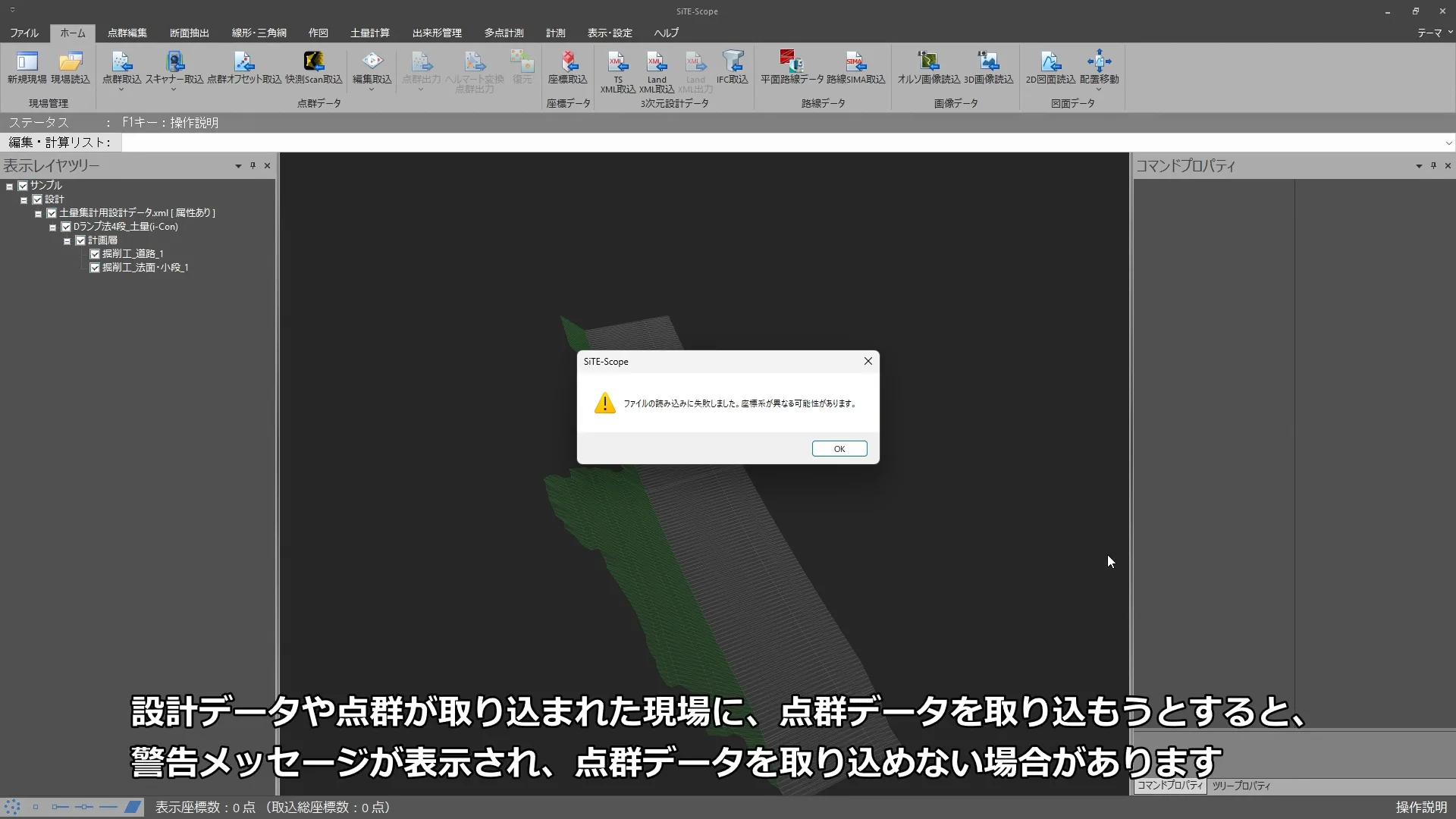Image resolution: width=1456 pixels, height=819 pixels.
Task: Click the 座標取込 (import coordinates) icon
Action: click(x=568, y=62)
